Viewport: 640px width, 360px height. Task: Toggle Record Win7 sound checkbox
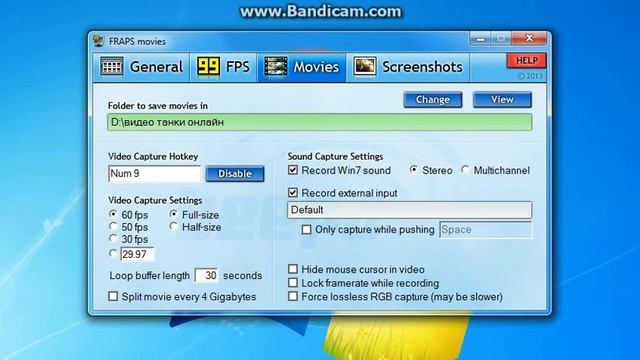point(293,170)
